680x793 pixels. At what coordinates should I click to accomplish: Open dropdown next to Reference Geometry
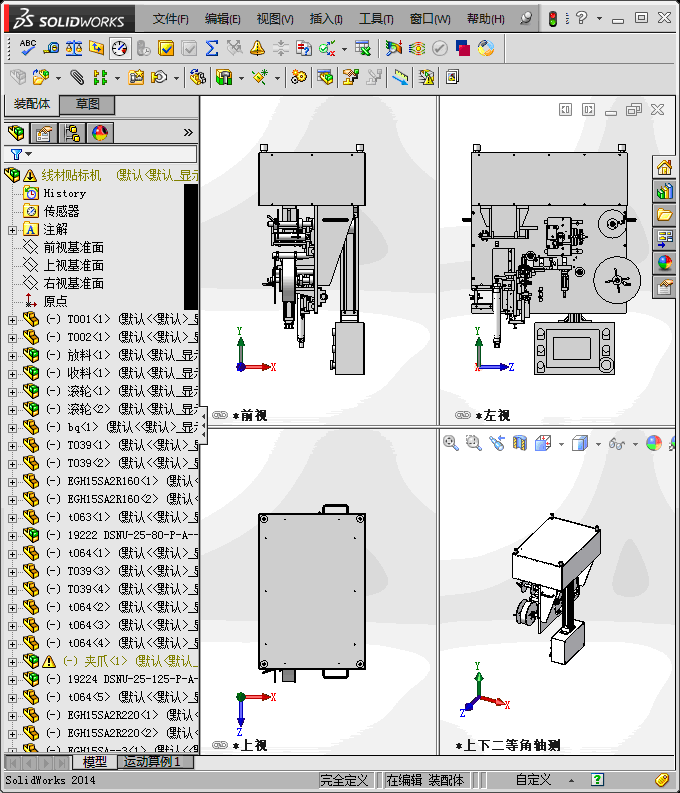point(277,78)
